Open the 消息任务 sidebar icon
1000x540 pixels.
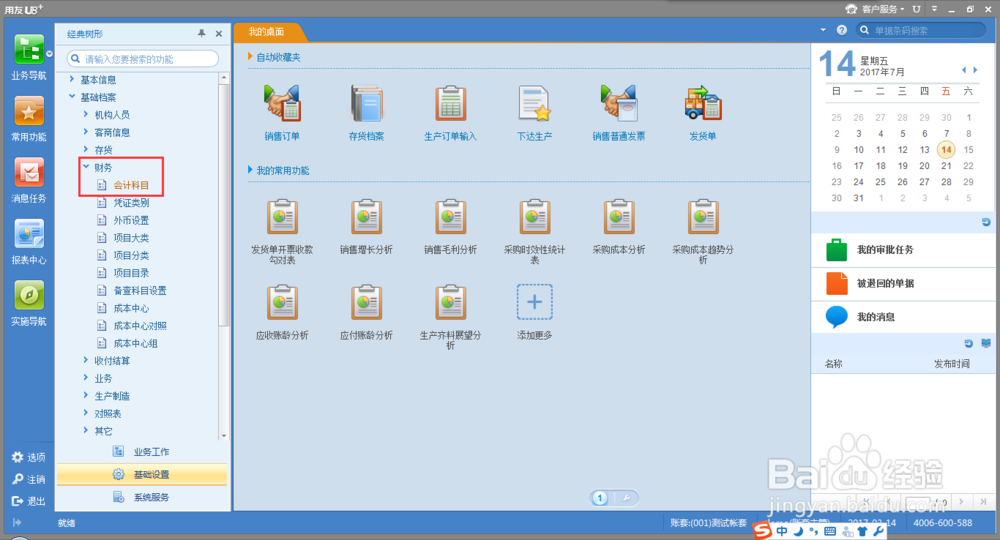click(x=29, y=173)
